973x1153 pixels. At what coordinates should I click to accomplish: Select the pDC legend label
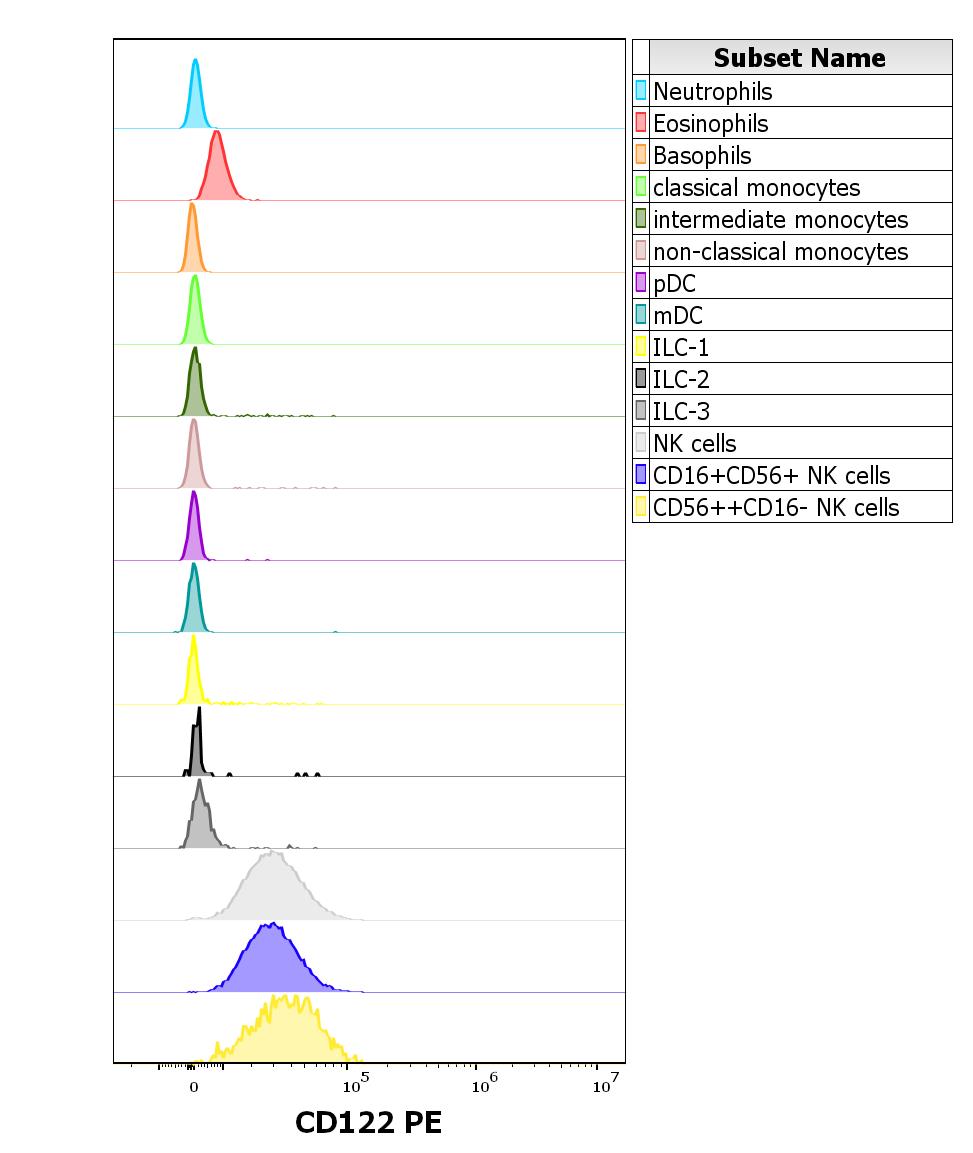(x=674, y=283)
